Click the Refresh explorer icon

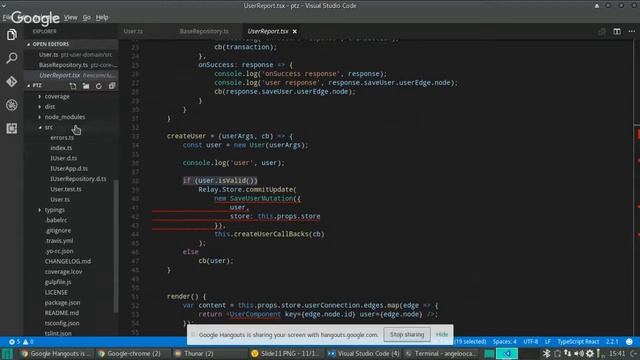pyautogui.click(x=99, y=86)
